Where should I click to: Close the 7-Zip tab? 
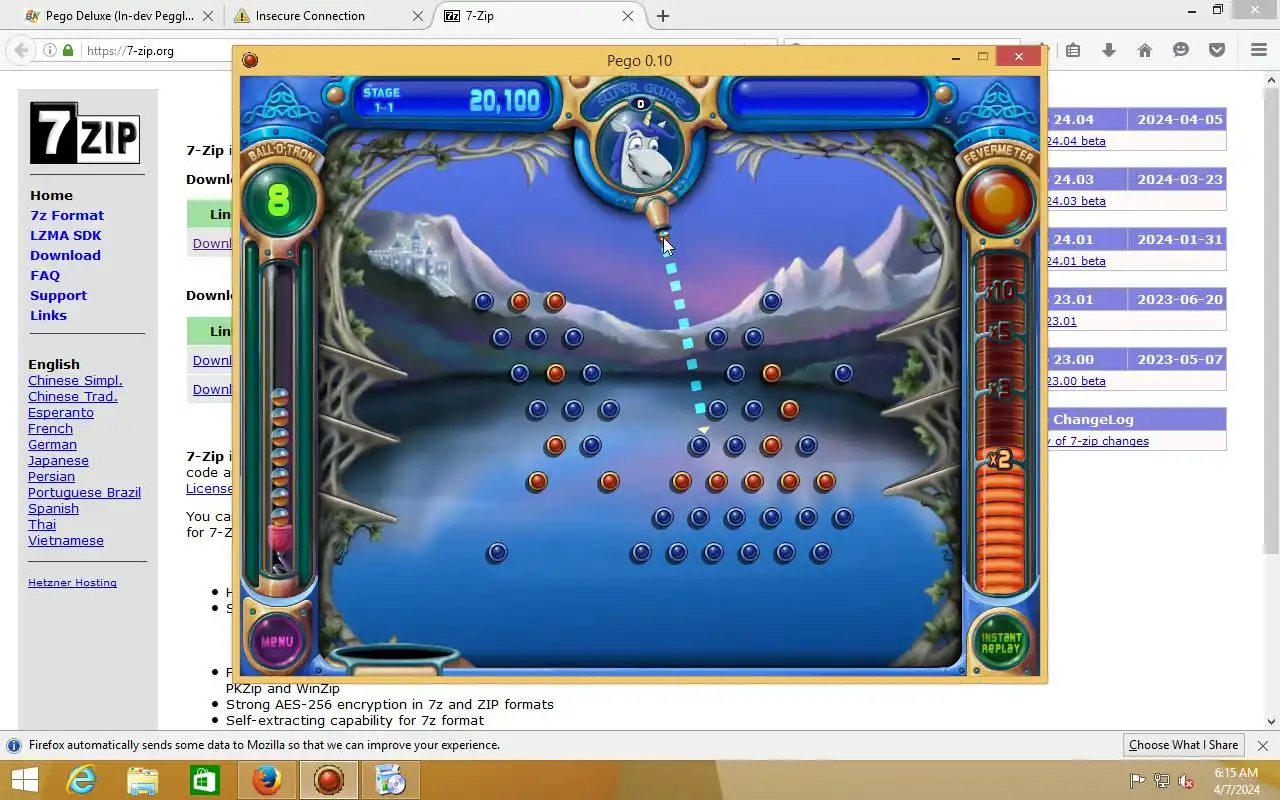(x=628, y=16)
